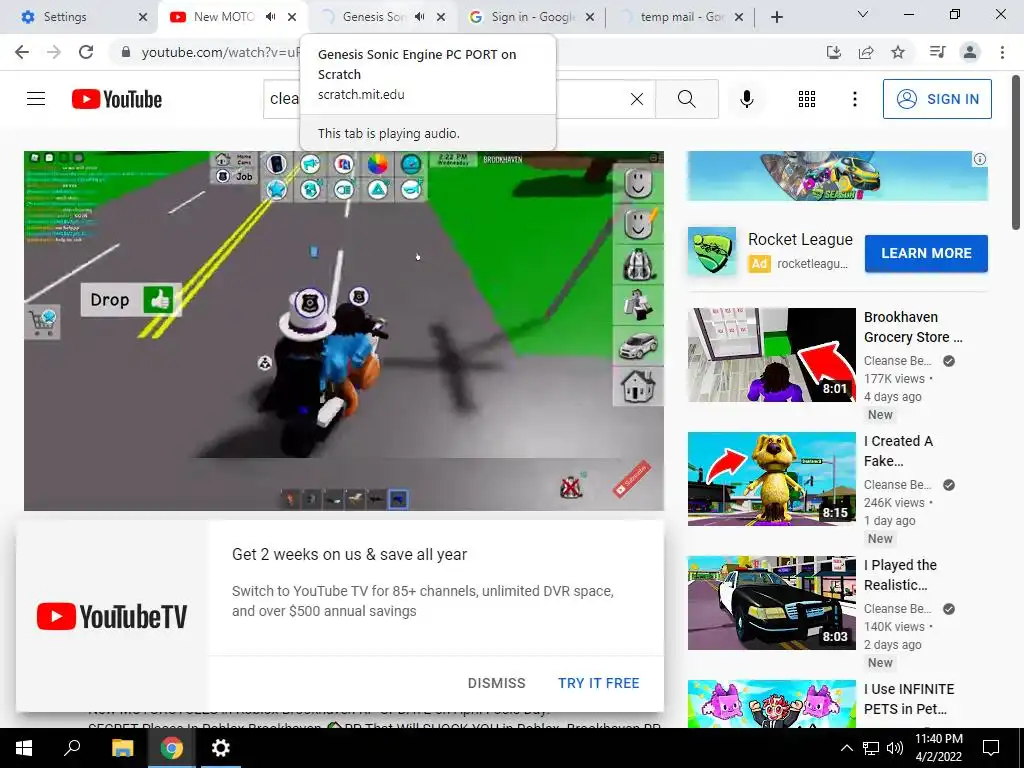Open network status tray icon
1024x768 pixels.
(x=871, y=748)
